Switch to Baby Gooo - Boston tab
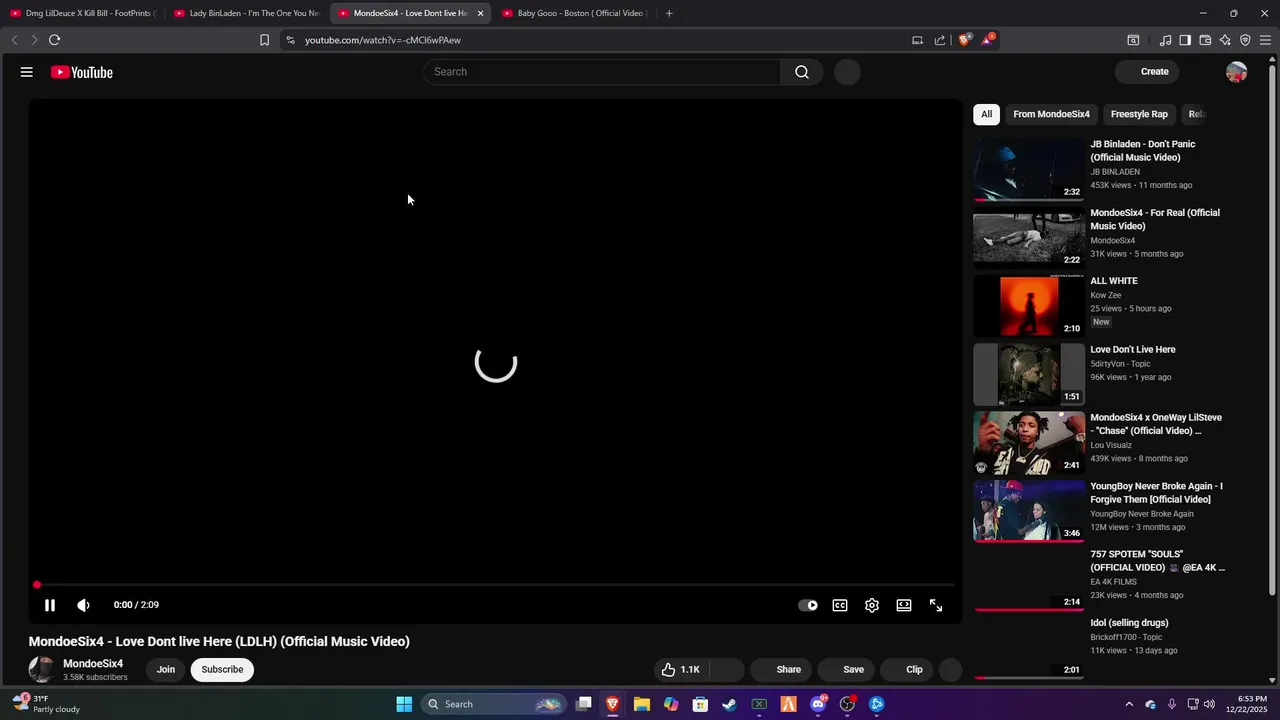The image size is (1280, 720). (574, 13)
